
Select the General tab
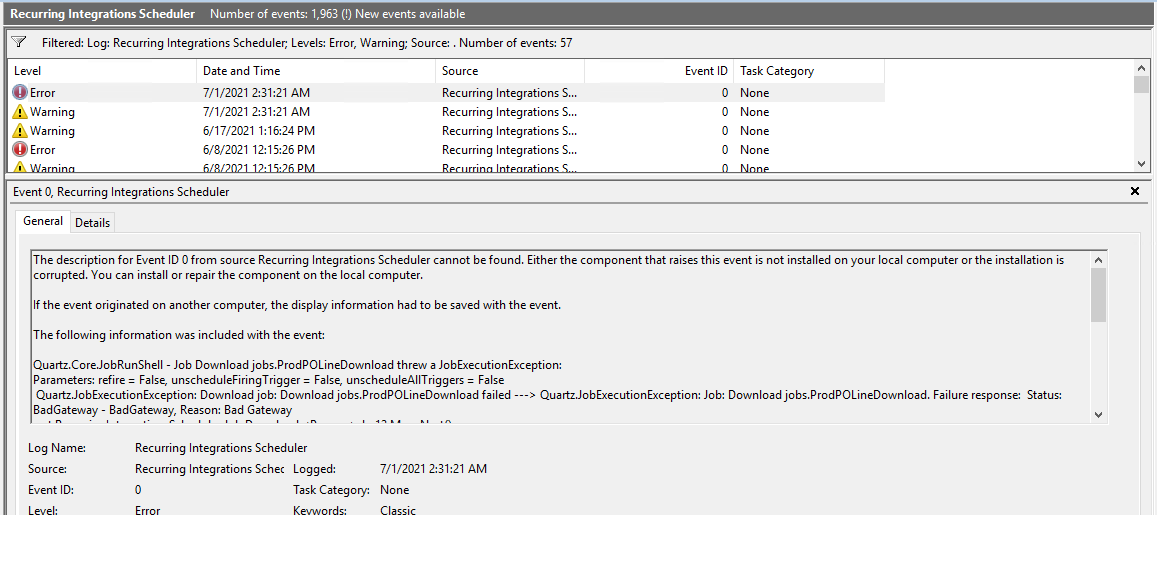click(x=42, y=221)
